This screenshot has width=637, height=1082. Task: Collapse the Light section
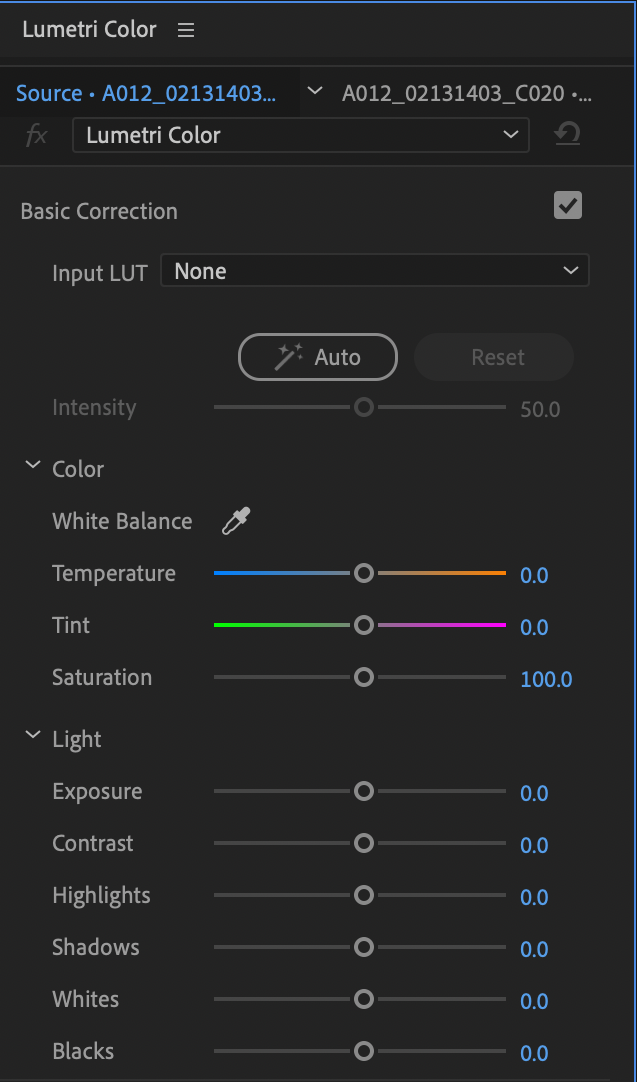pos(32,735)
